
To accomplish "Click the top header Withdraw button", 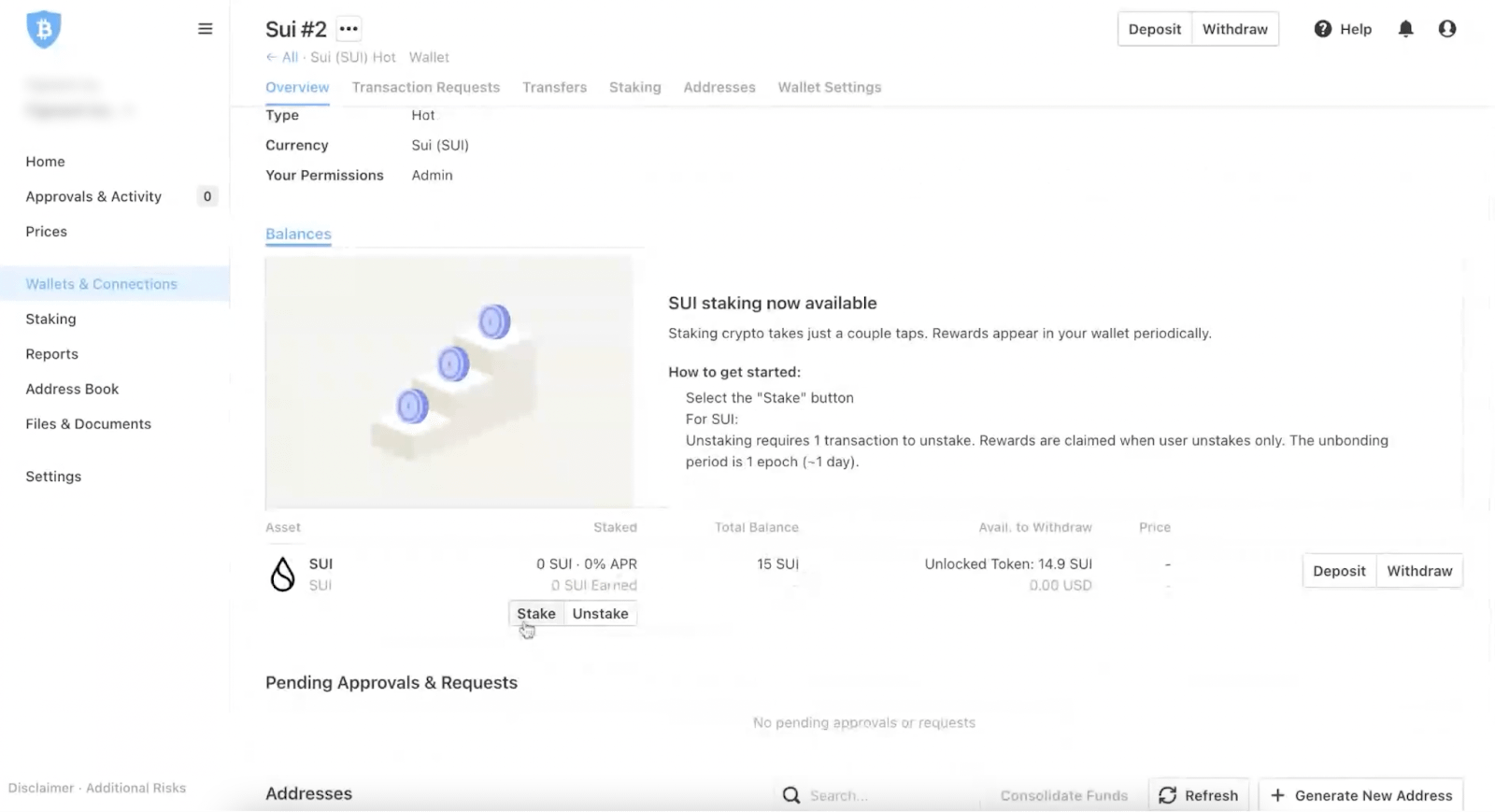I will coord(1234,29).
